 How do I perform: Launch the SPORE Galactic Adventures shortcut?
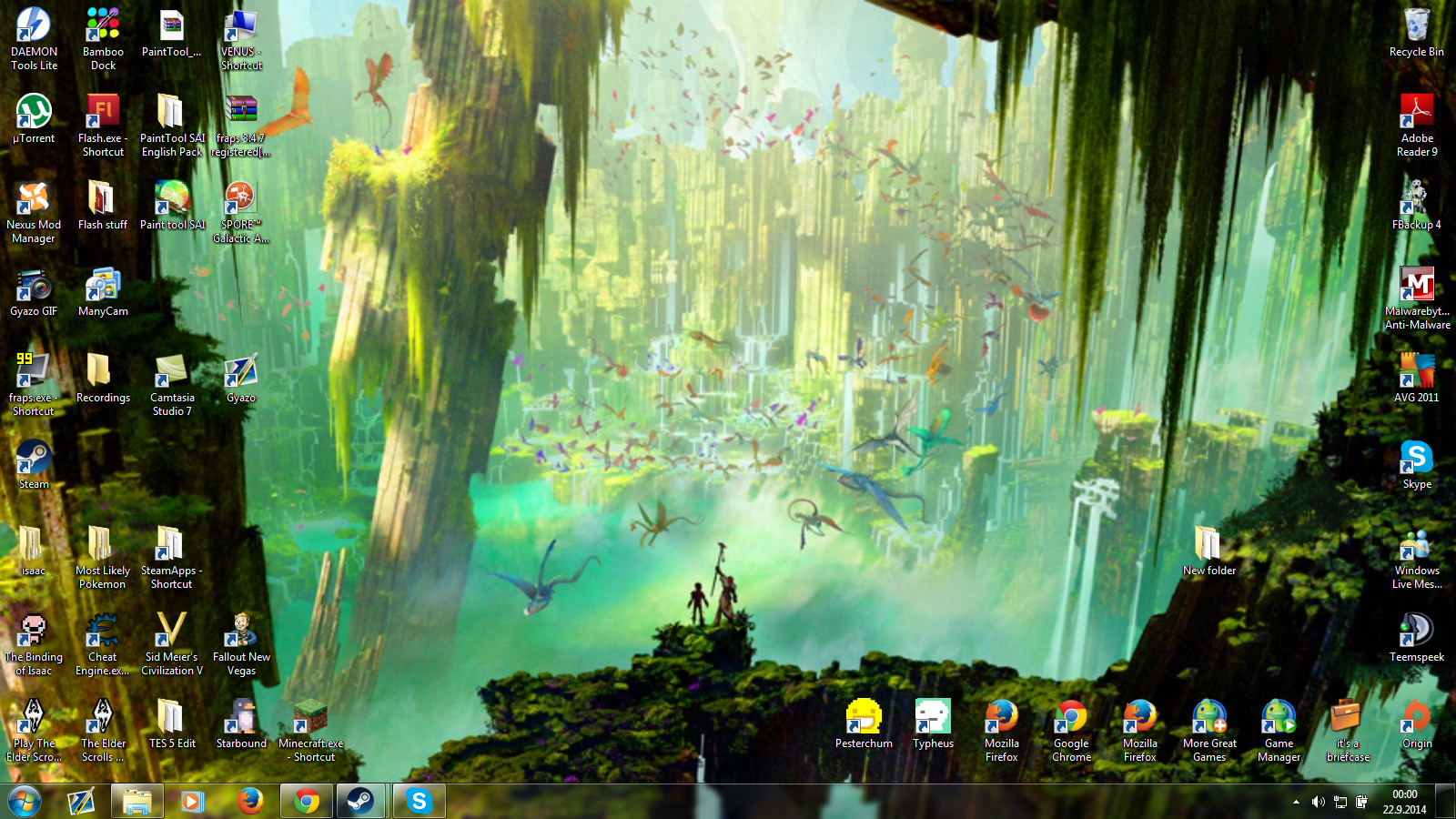[241, 213]
